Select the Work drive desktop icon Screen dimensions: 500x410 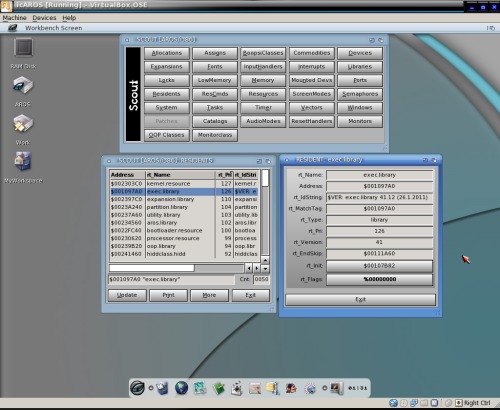pyautogui.click(x=23, y=124)
